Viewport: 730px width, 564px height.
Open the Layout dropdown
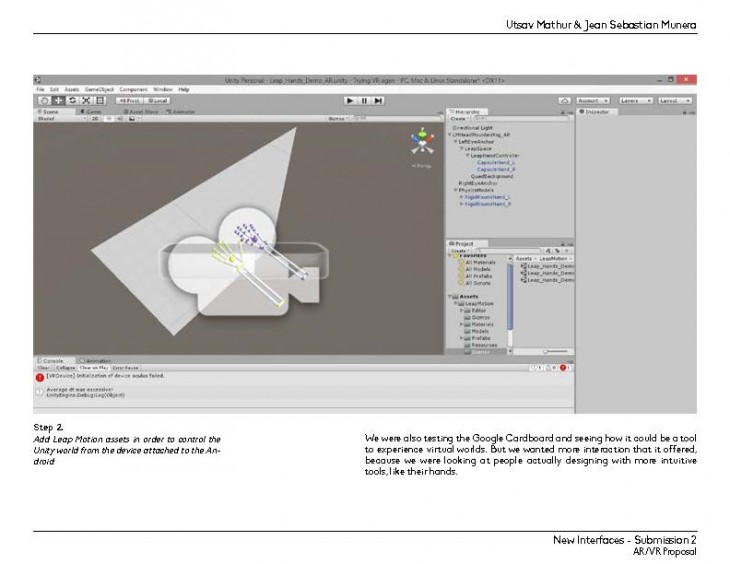(673, 100)
